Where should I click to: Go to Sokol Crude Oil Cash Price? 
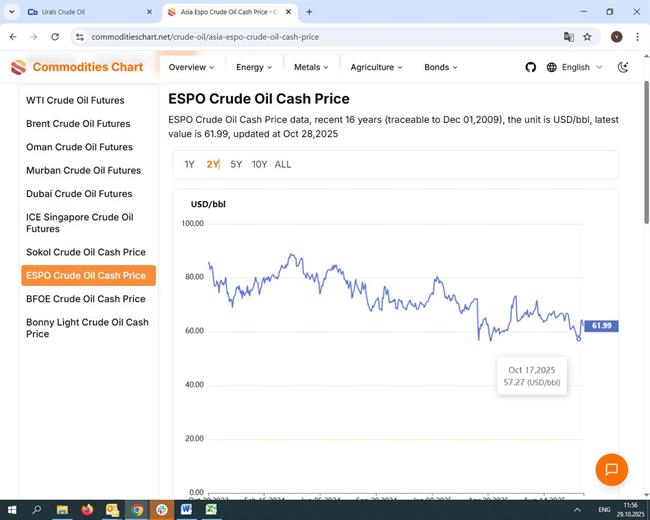click(x=86, y=252)
